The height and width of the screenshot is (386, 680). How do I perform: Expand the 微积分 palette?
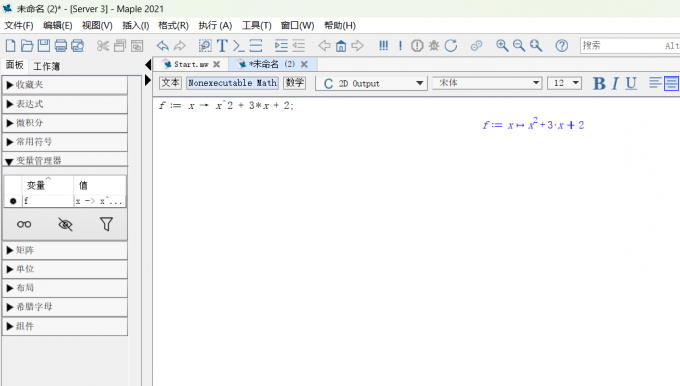pos(65,123)
